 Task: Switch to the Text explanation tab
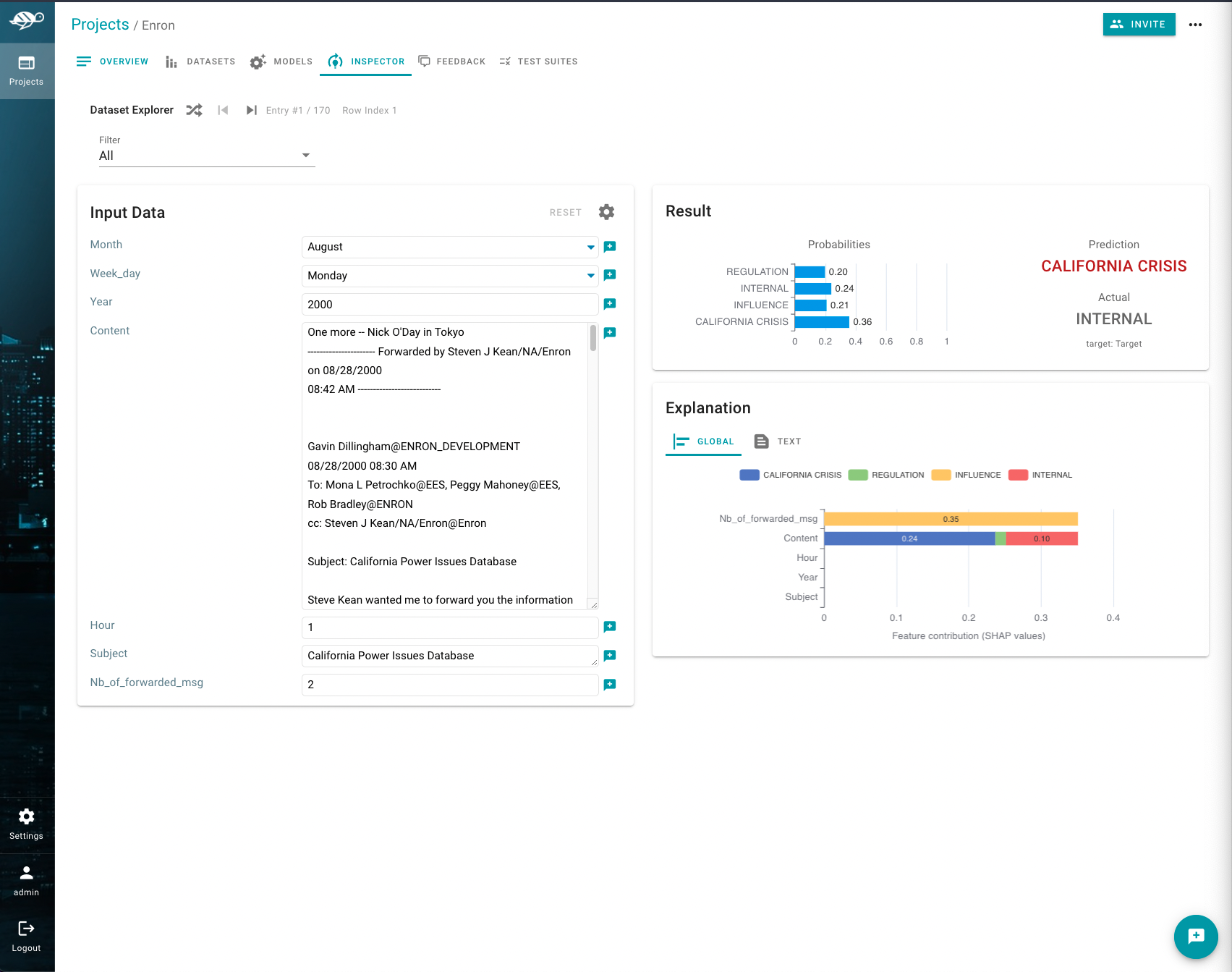(x=778, y=441)
